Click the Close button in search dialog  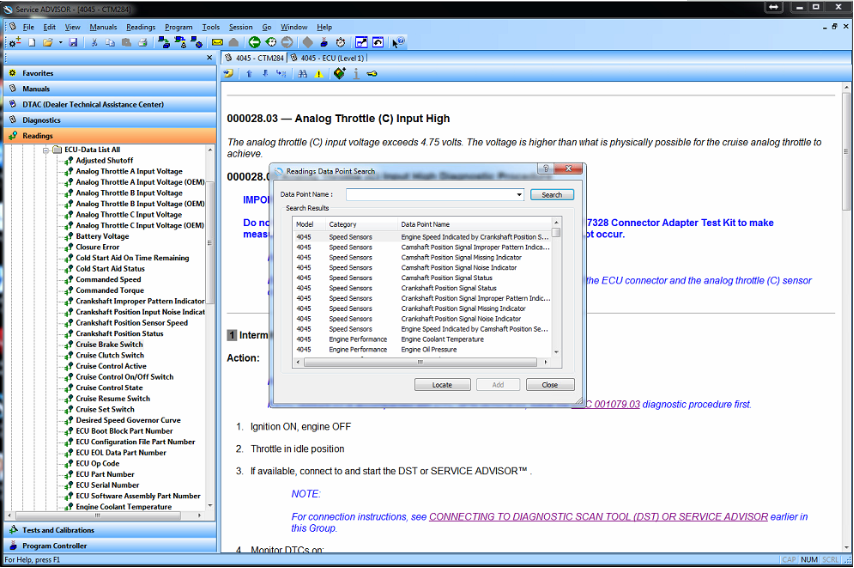point(550,385)
